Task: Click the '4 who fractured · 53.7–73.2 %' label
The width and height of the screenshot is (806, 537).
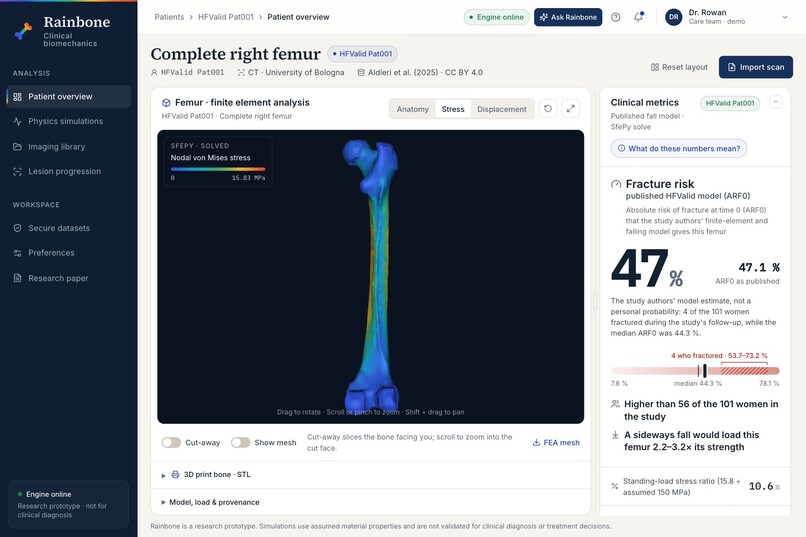Action: (719, 356)
